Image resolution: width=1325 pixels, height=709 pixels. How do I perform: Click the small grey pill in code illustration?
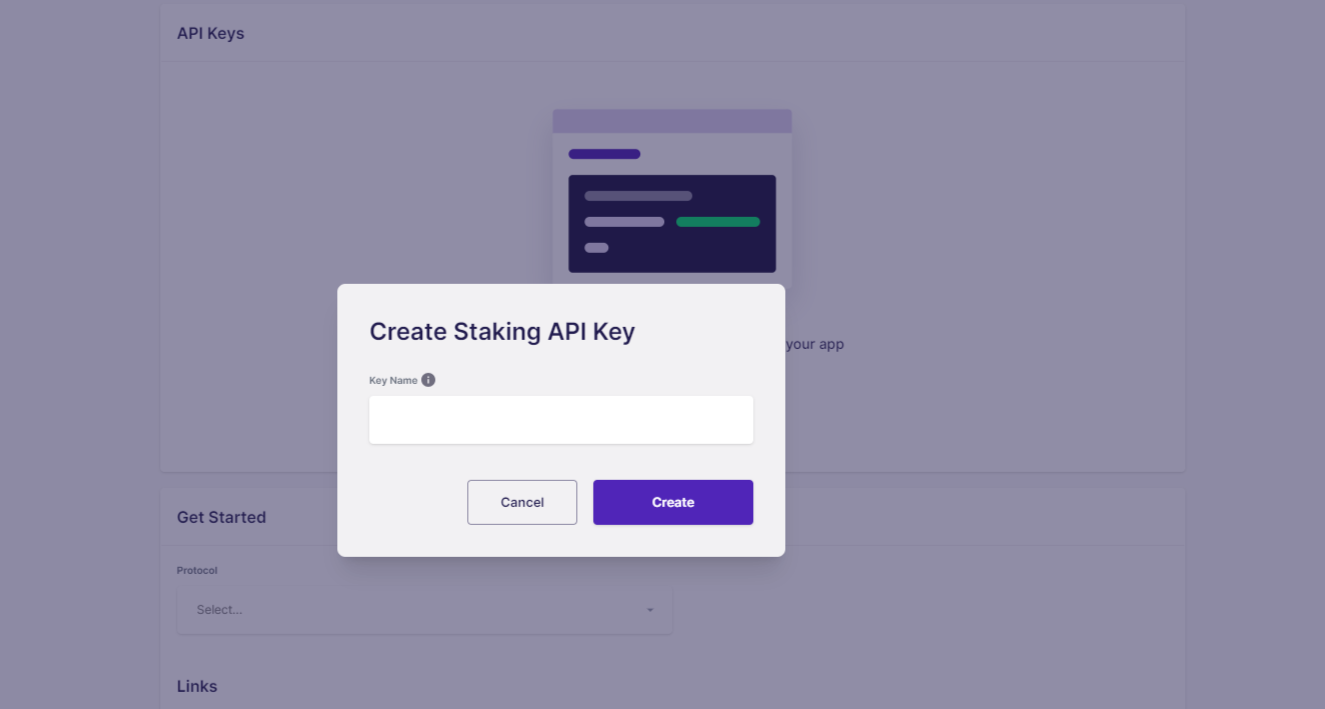[x=596, y=248]
